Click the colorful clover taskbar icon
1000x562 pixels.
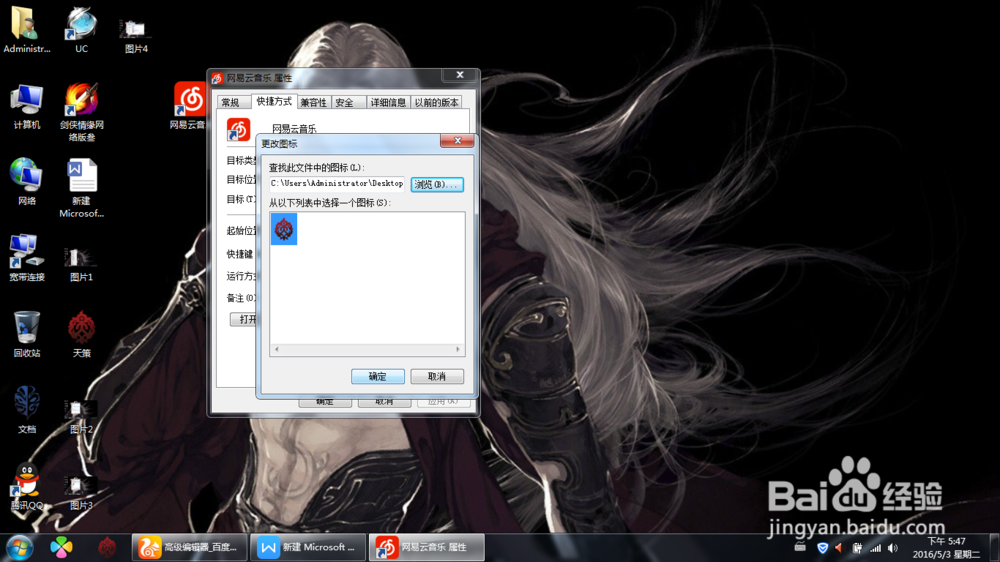tap(61, 547)
